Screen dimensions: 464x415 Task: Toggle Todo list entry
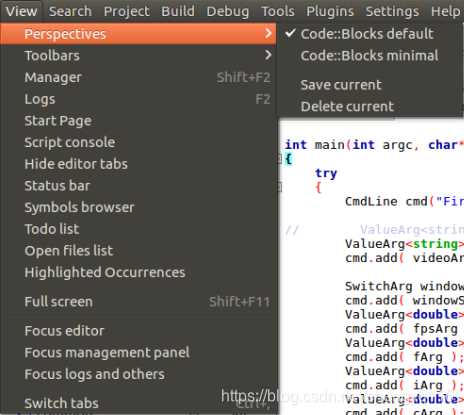[138, 229]
